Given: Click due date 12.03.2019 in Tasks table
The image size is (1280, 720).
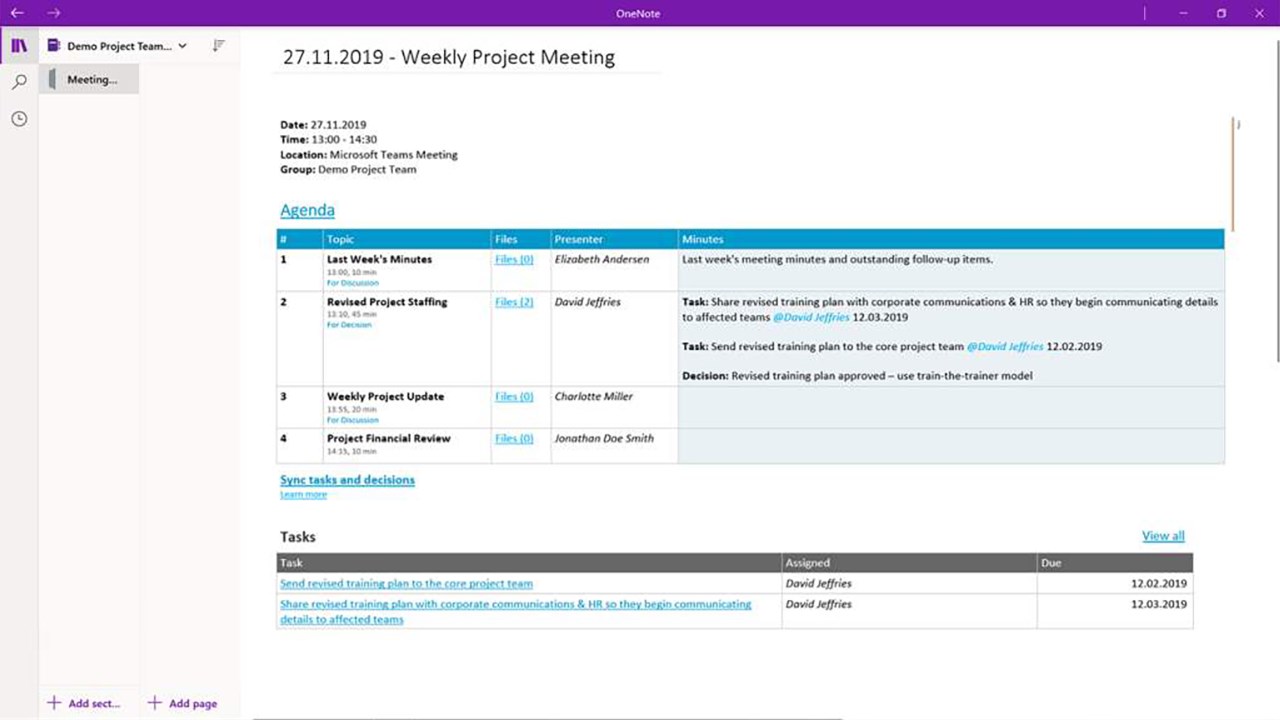Looking at the screenshot, I should tap(1159, 605).
